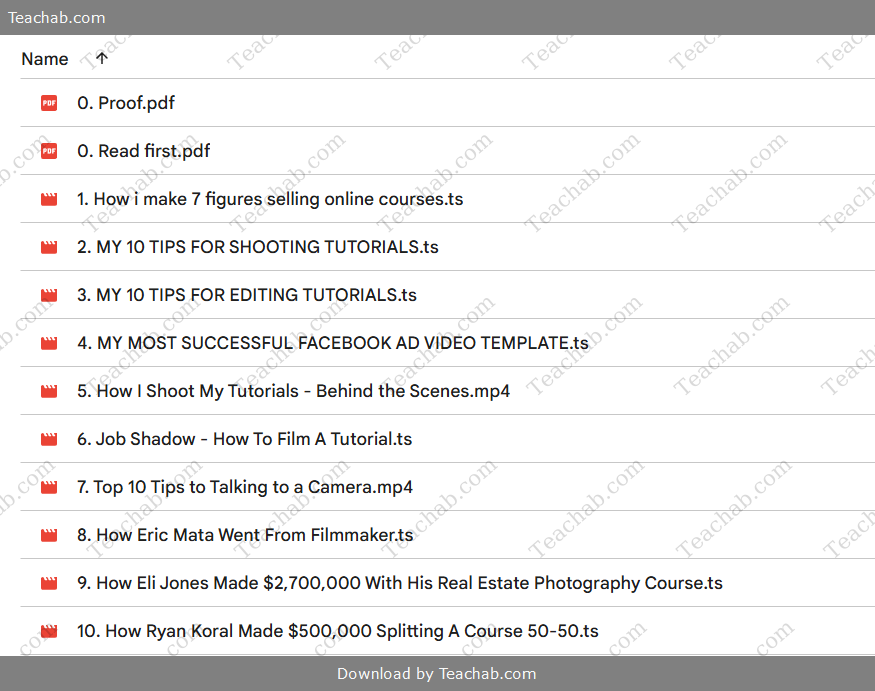Open 0. Read first.pdf
875x691 pixels.
[143, 151]
